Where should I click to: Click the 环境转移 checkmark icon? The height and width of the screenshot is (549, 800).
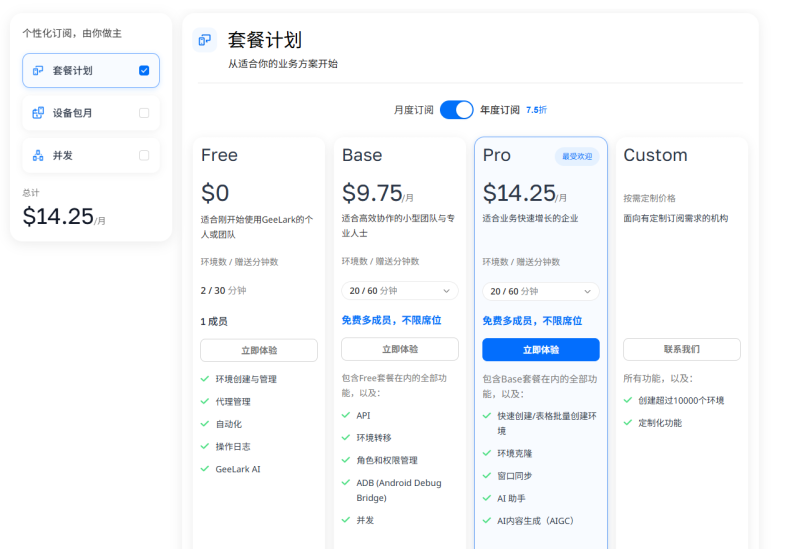tap(346, 438)
